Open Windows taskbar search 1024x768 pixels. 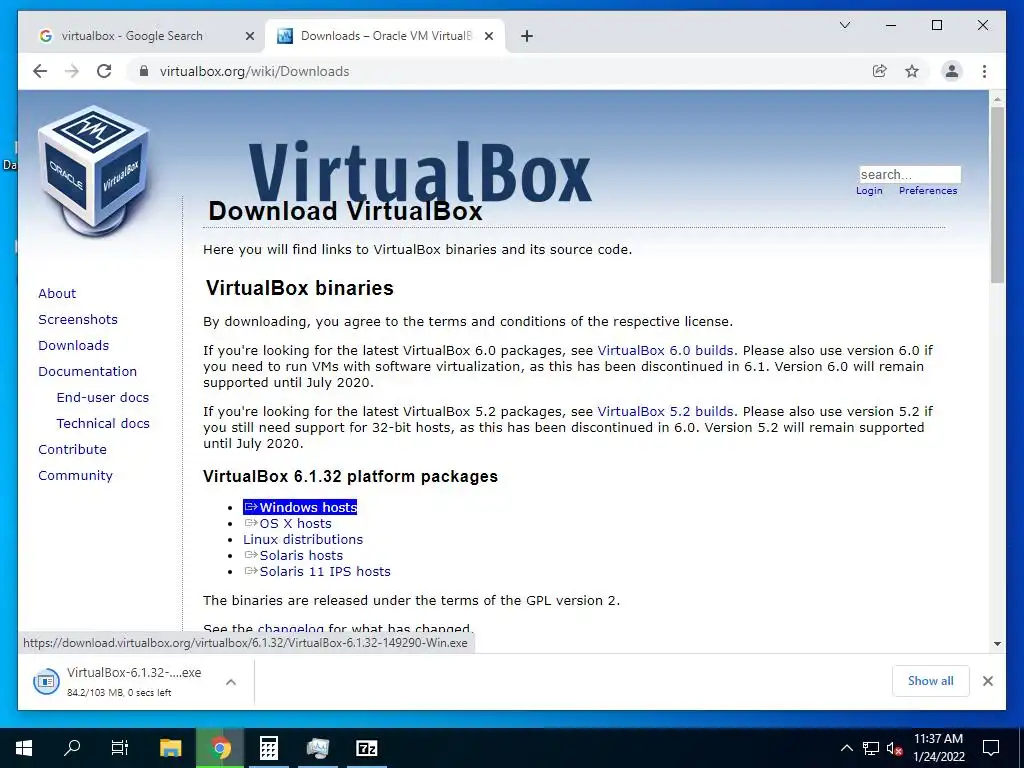point(72,748)
